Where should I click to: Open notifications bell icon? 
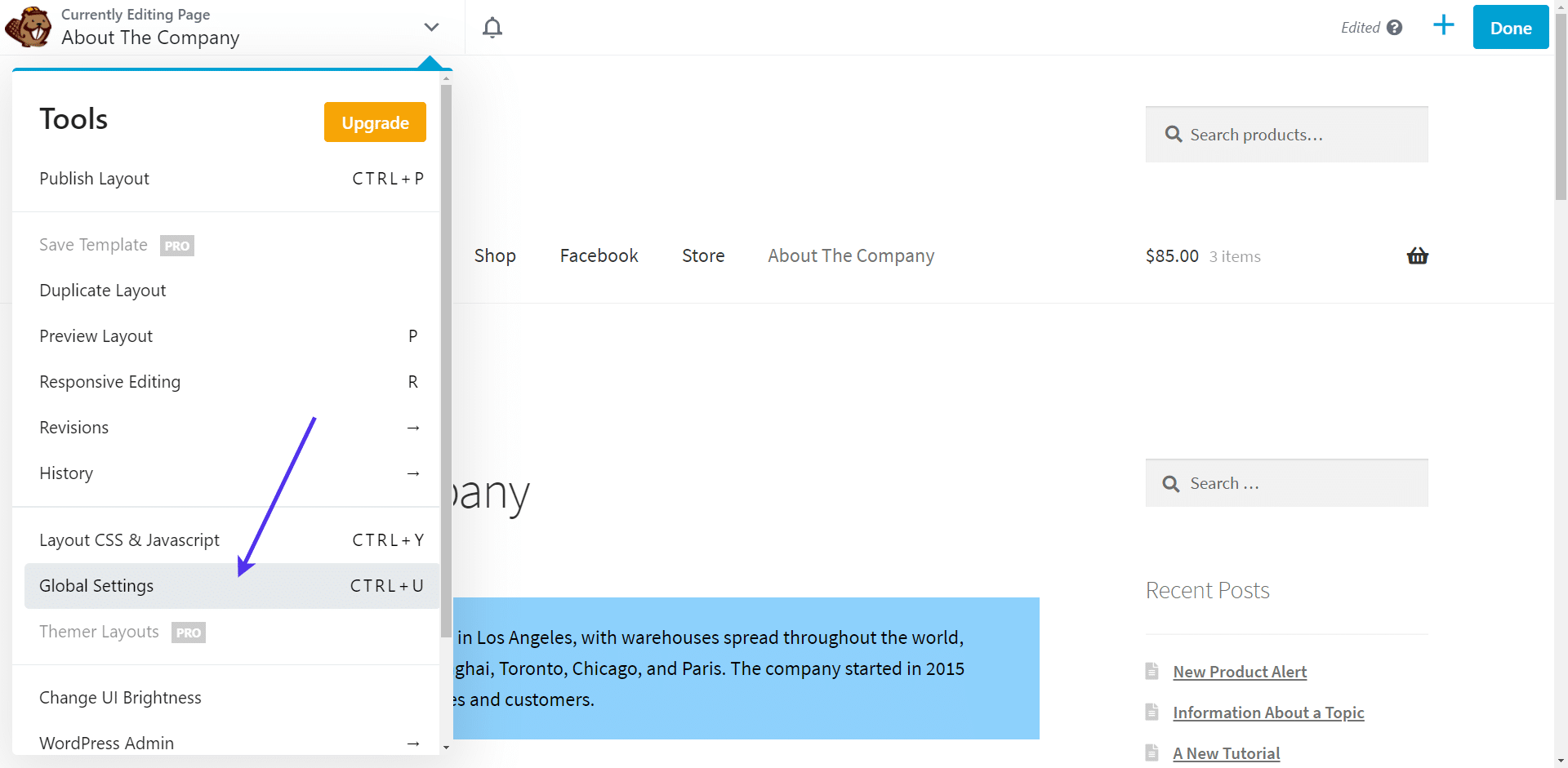tap(492, 28)
